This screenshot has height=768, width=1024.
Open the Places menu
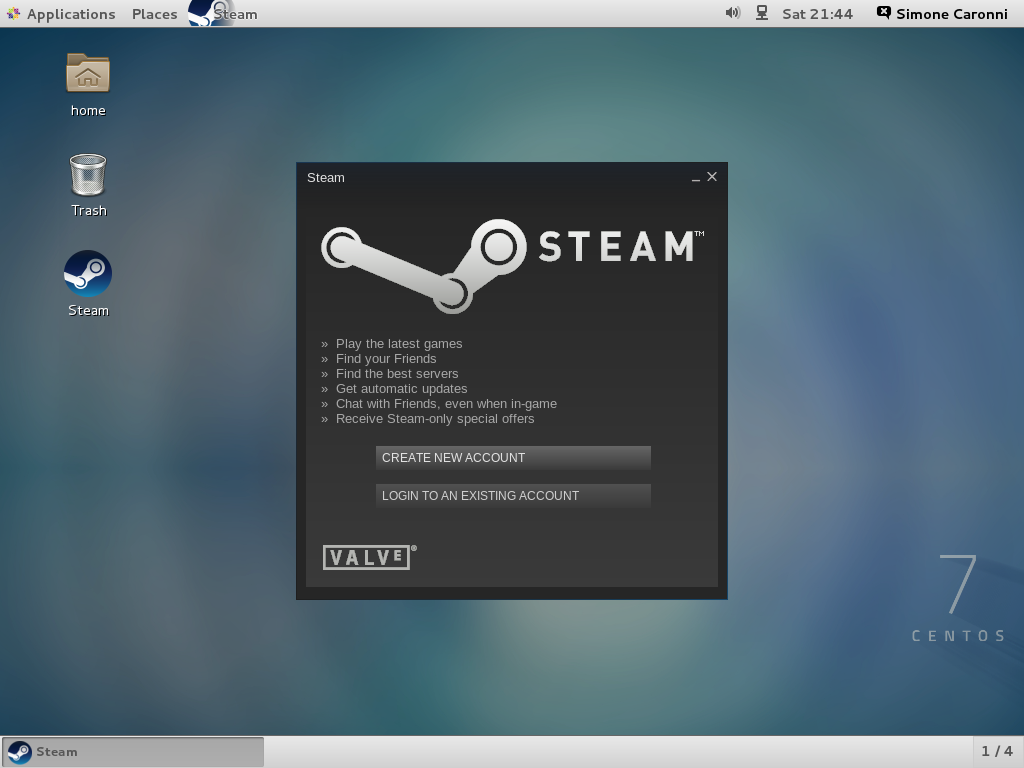(x=154, y=14)
